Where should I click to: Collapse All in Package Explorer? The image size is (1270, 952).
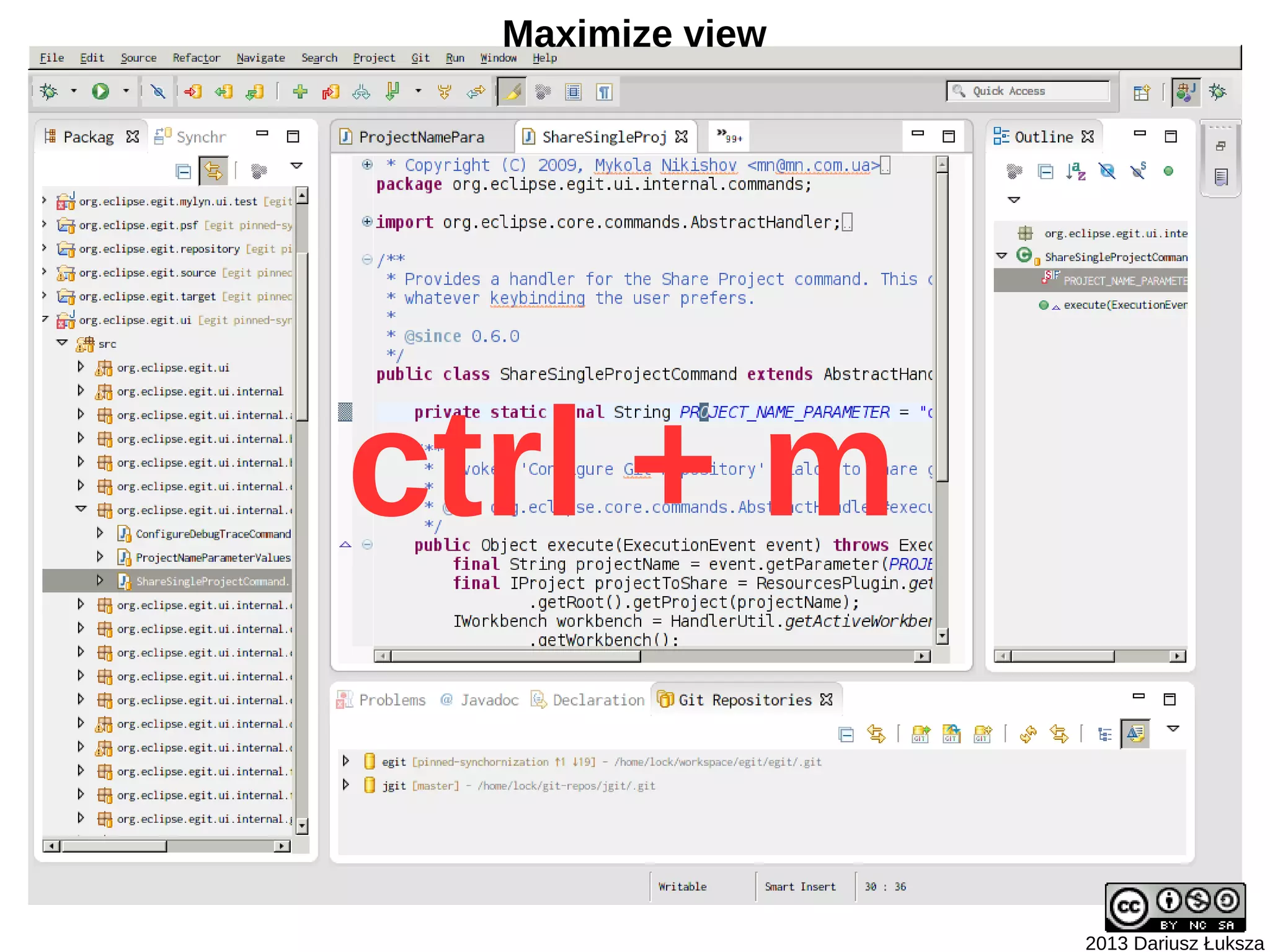184,171
